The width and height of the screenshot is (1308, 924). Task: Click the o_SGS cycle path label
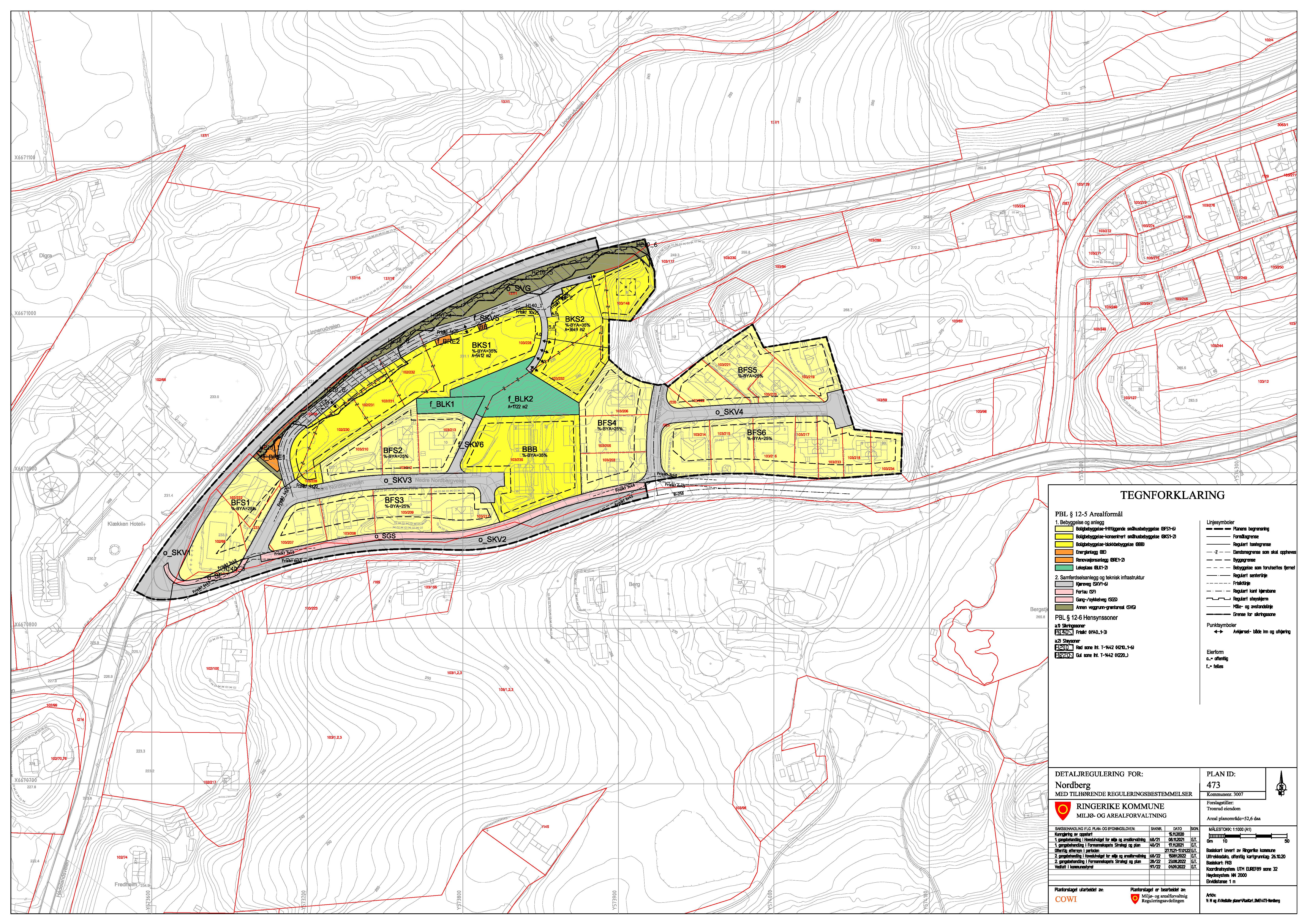click(385, 536)
